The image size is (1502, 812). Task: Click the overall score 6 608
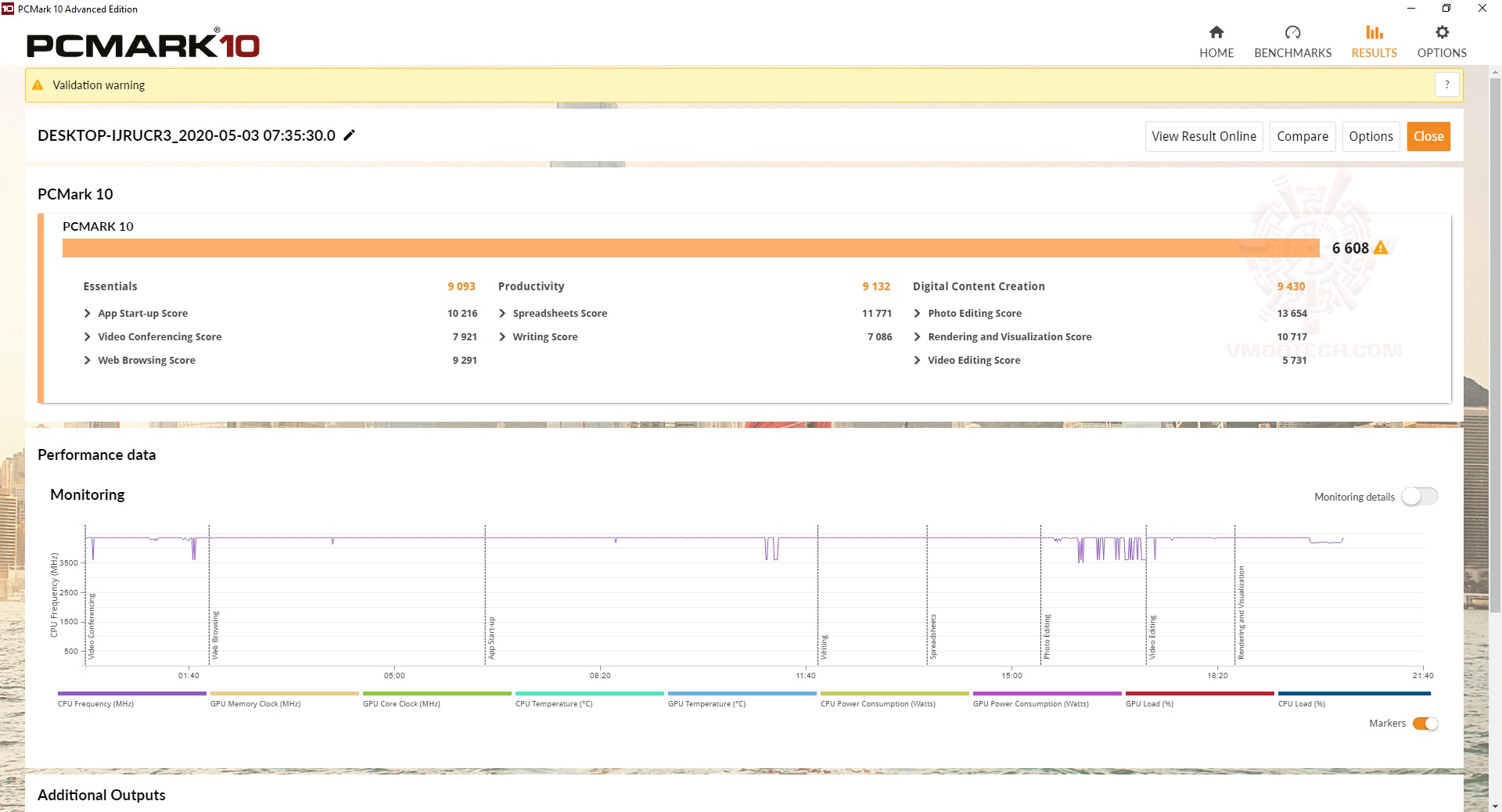click(x=1350, y=248)
